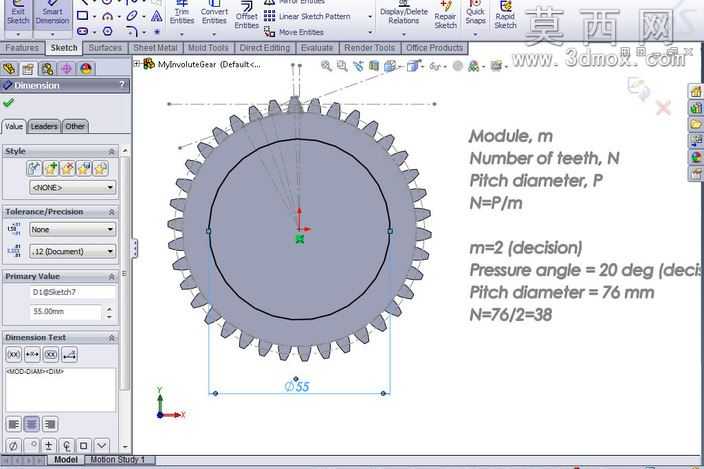Switch to the Direct Editing tab
Image resolution: width=704 pixels, height=469 pixels.
[264, 48]
